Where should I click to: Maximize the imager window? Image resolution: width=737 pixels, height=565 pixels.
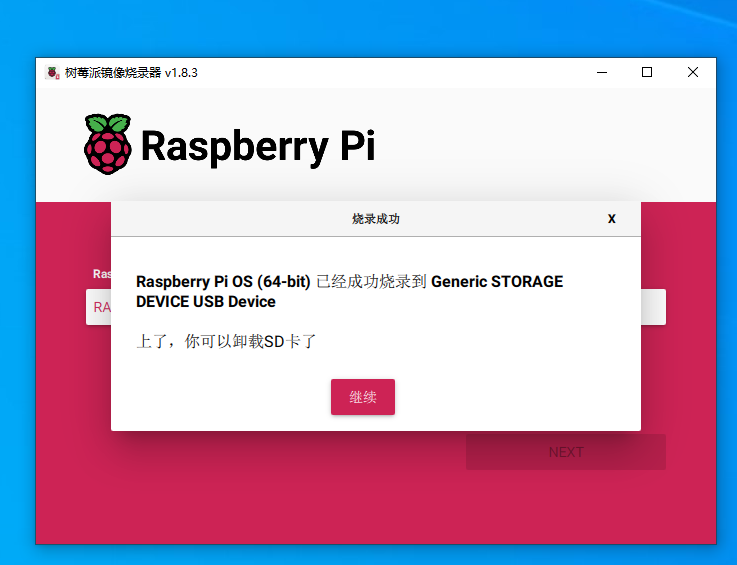click(x=647, y=72)
